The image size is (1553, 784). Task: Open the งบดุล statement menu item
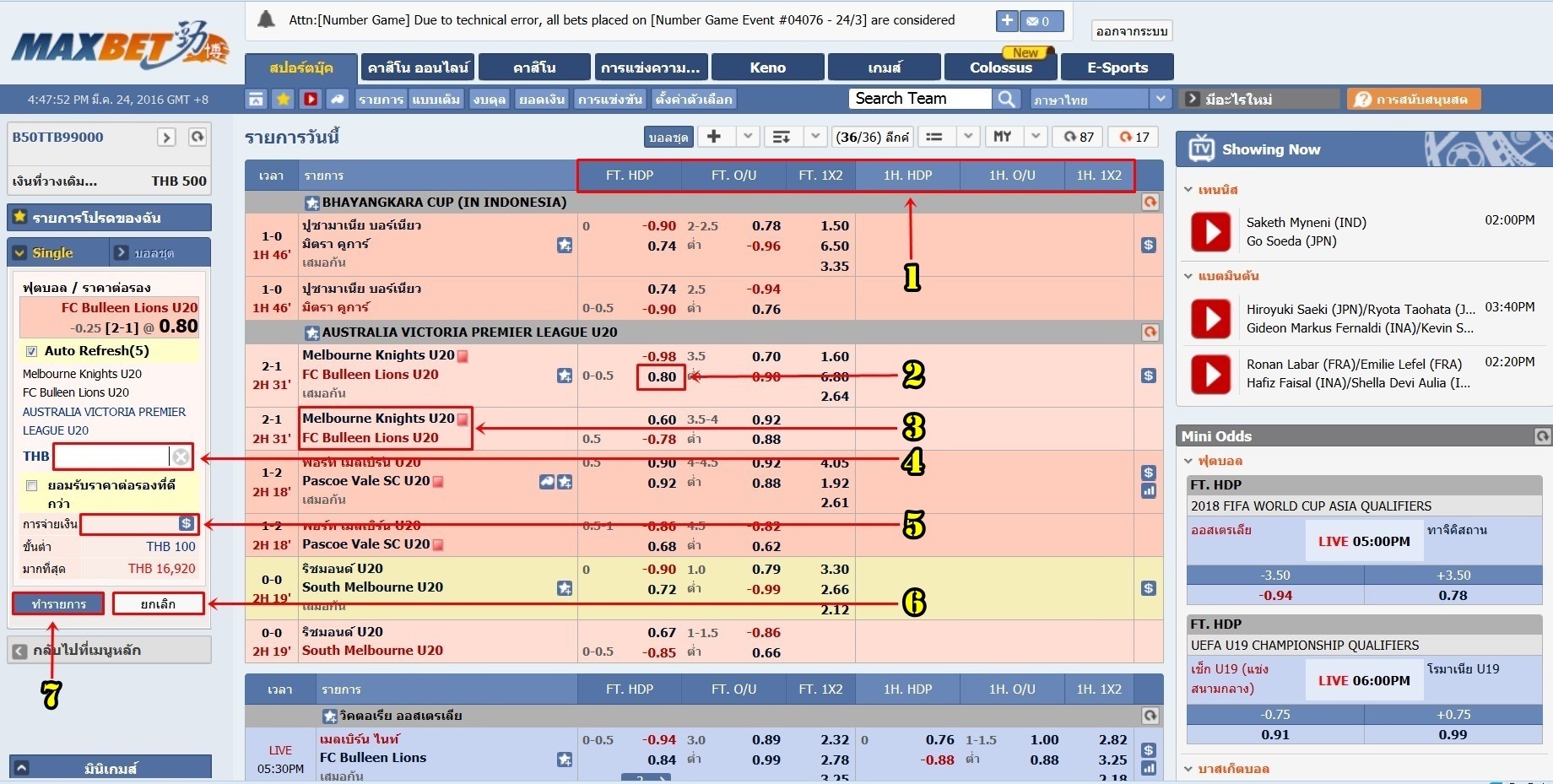click(x=490, y=99)
